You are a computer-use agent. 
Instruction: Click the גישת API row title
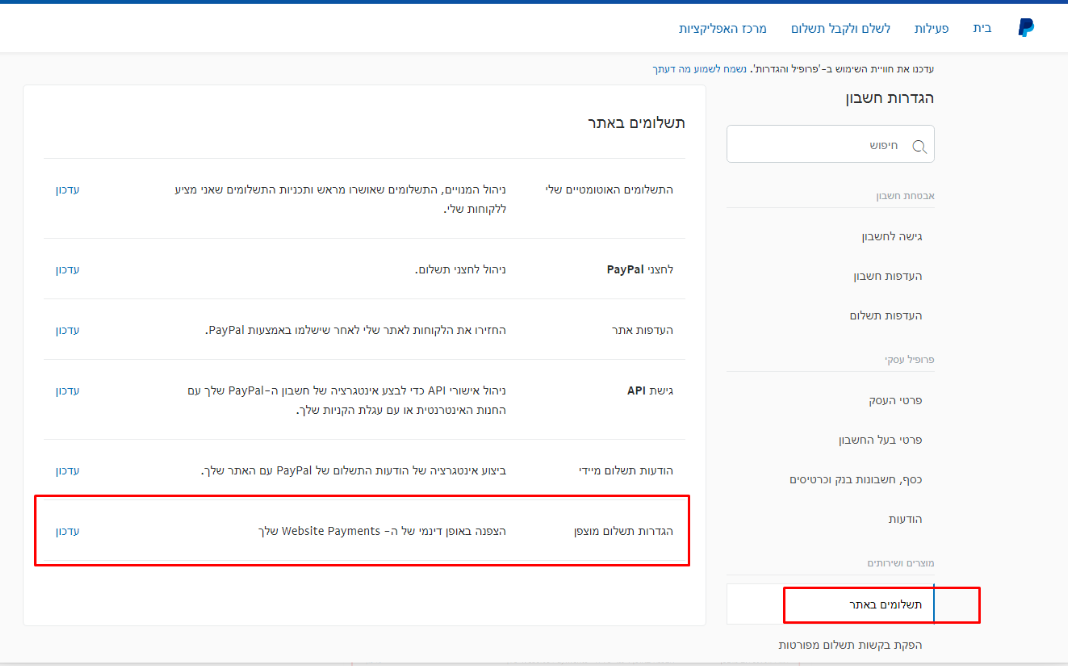pos(650,391)
